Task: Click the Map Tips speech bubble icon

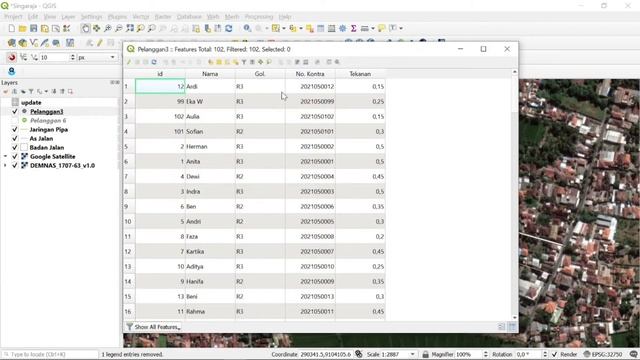Action: coord(381,28)
